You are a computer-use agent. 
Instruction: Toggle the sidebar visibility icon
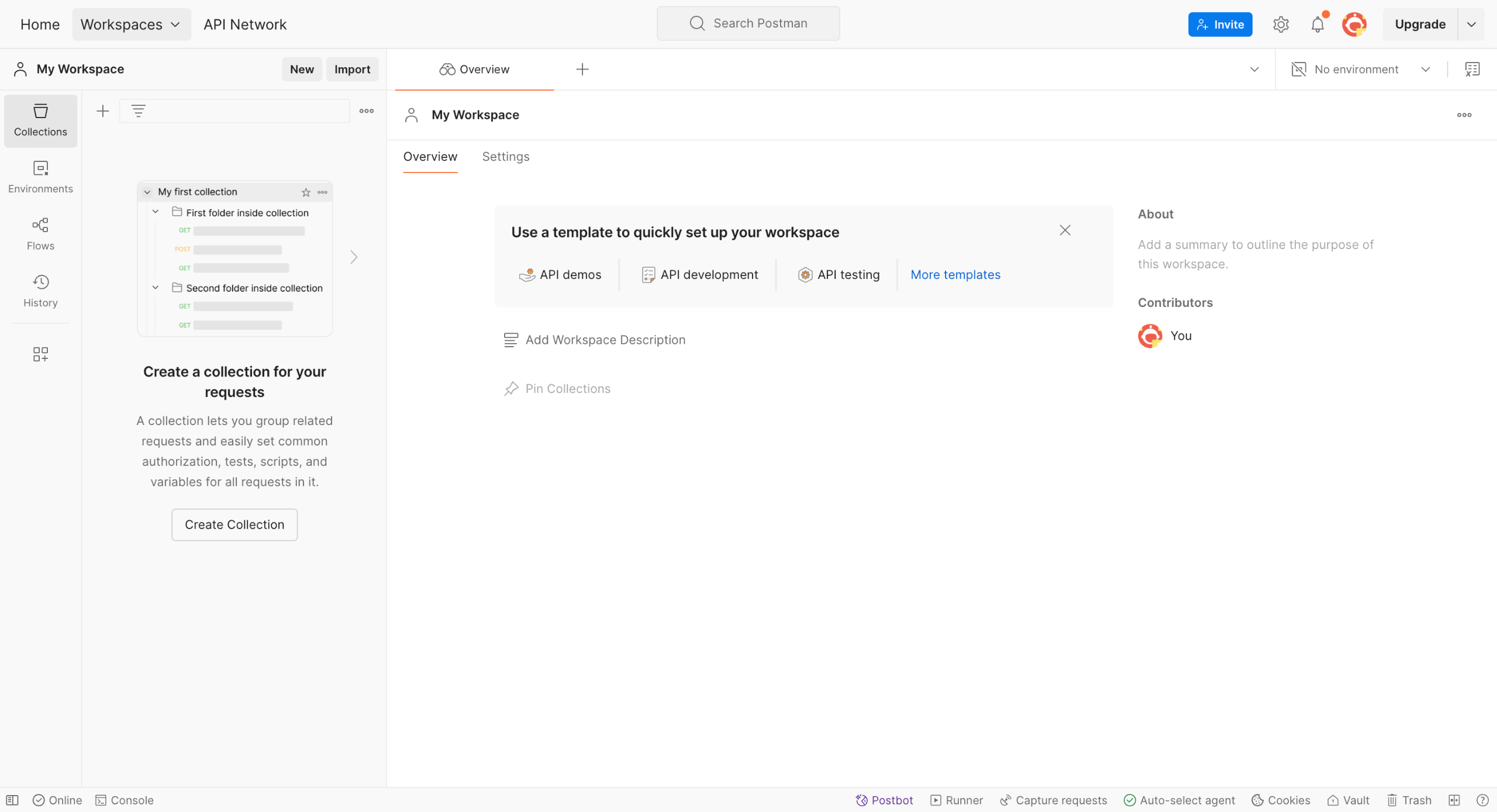[12, 800]
